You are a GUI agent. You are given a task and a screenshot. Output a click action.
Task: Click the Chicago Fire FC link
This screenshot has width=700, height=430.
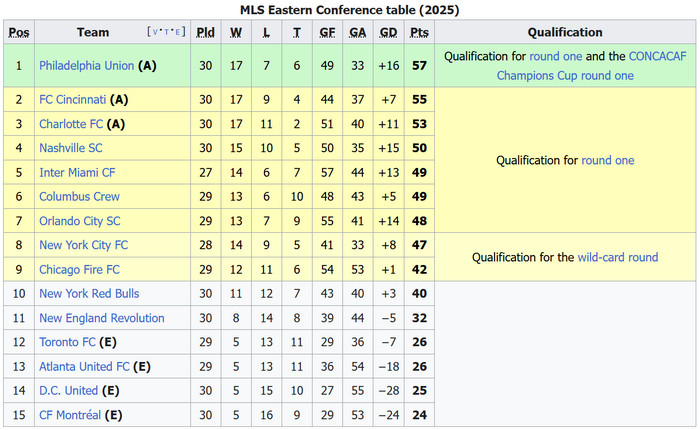(x=79, y=270)
